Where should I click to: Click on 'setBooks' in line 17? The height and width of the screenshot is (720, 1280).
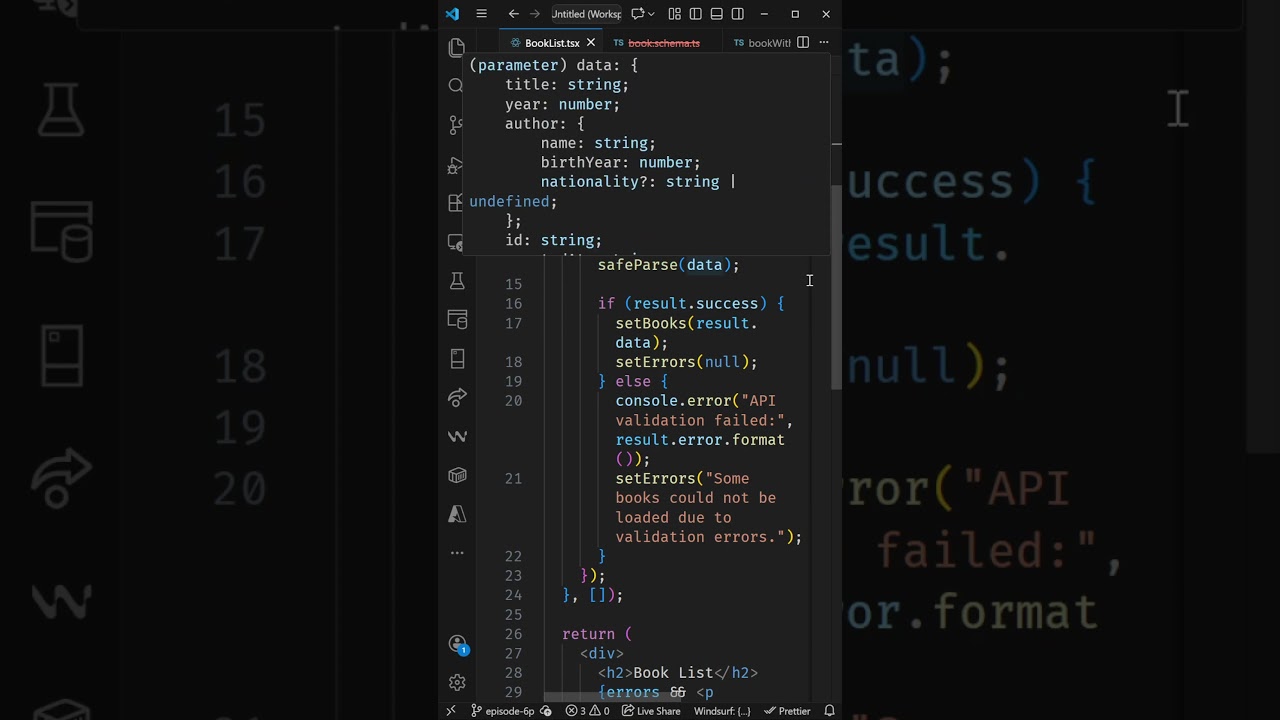651,323
